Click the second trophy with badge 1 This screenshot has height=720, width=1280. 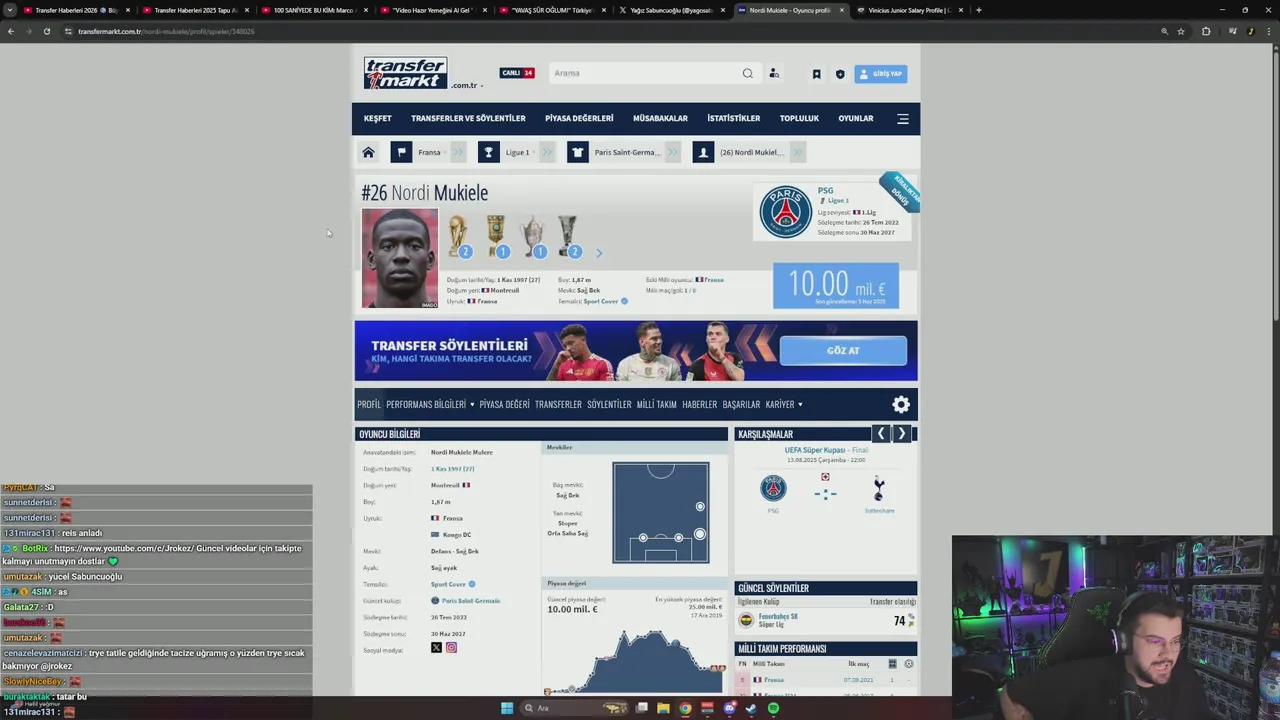(x=496, y=236)
